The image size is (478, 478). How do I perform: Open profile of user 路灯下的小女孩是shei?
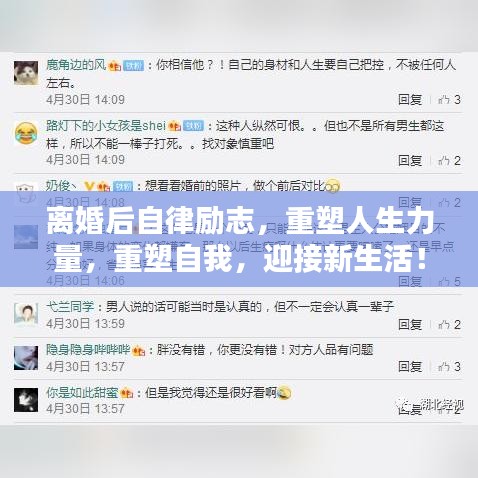[x=106, y=126]
